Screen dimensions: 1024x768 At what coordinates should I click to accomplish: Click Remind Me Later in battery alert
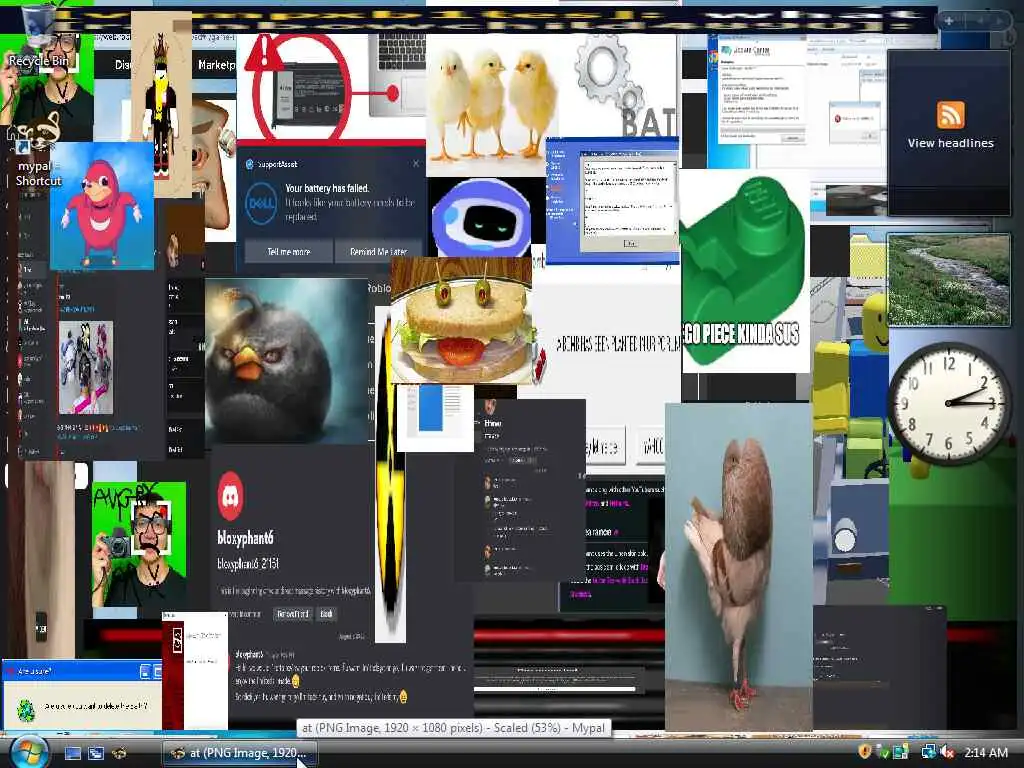(378, 251)
